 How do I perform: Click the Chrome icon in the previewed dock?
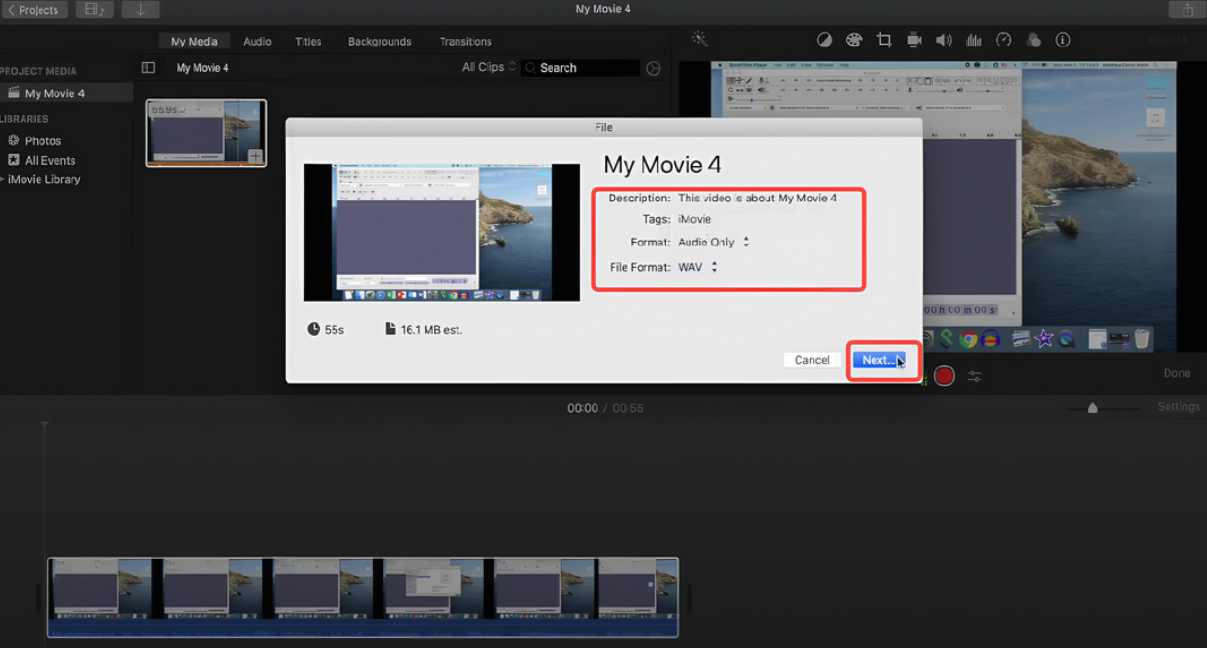[968, 339]
